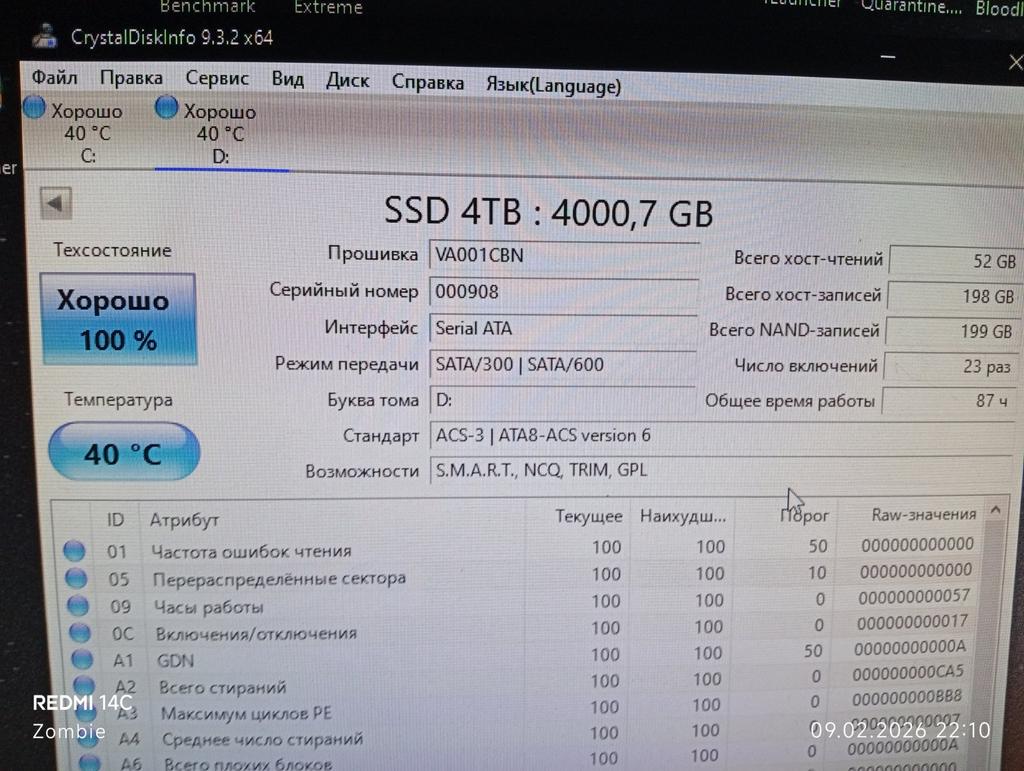Click the 40 °C temperature button

click(x=123, y=454)
